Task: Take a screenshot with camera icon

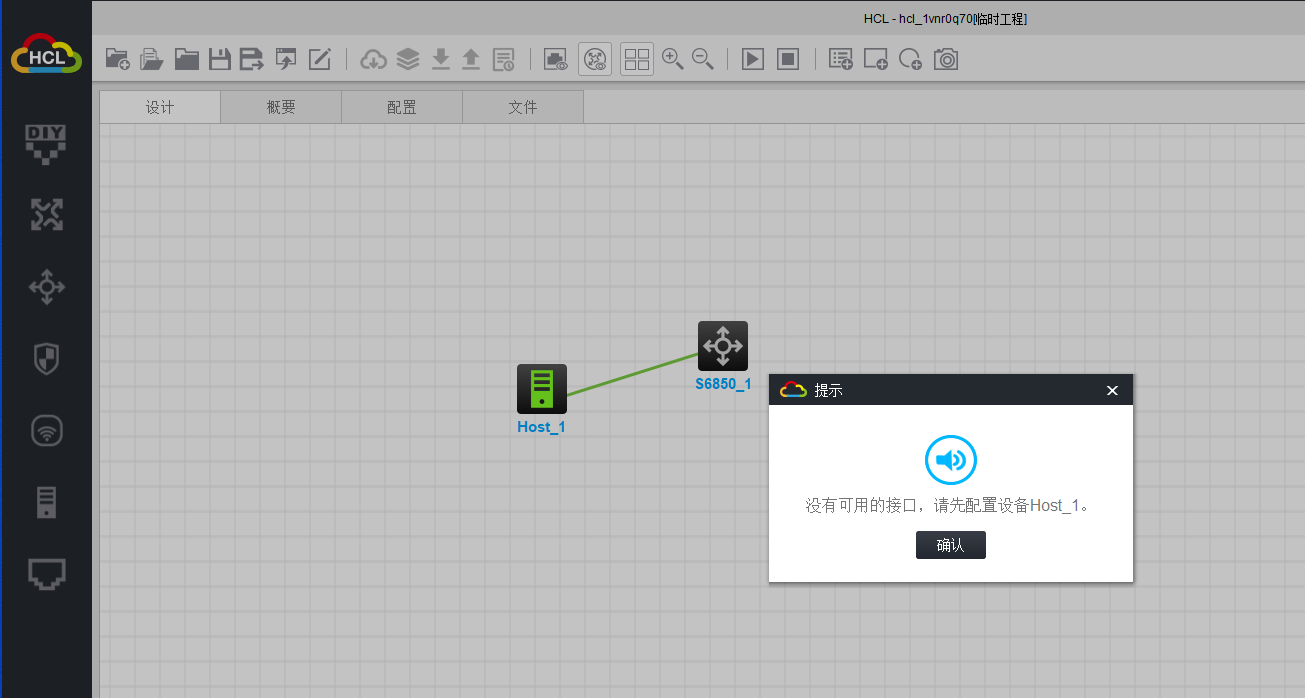Action: tap(946, 59)
